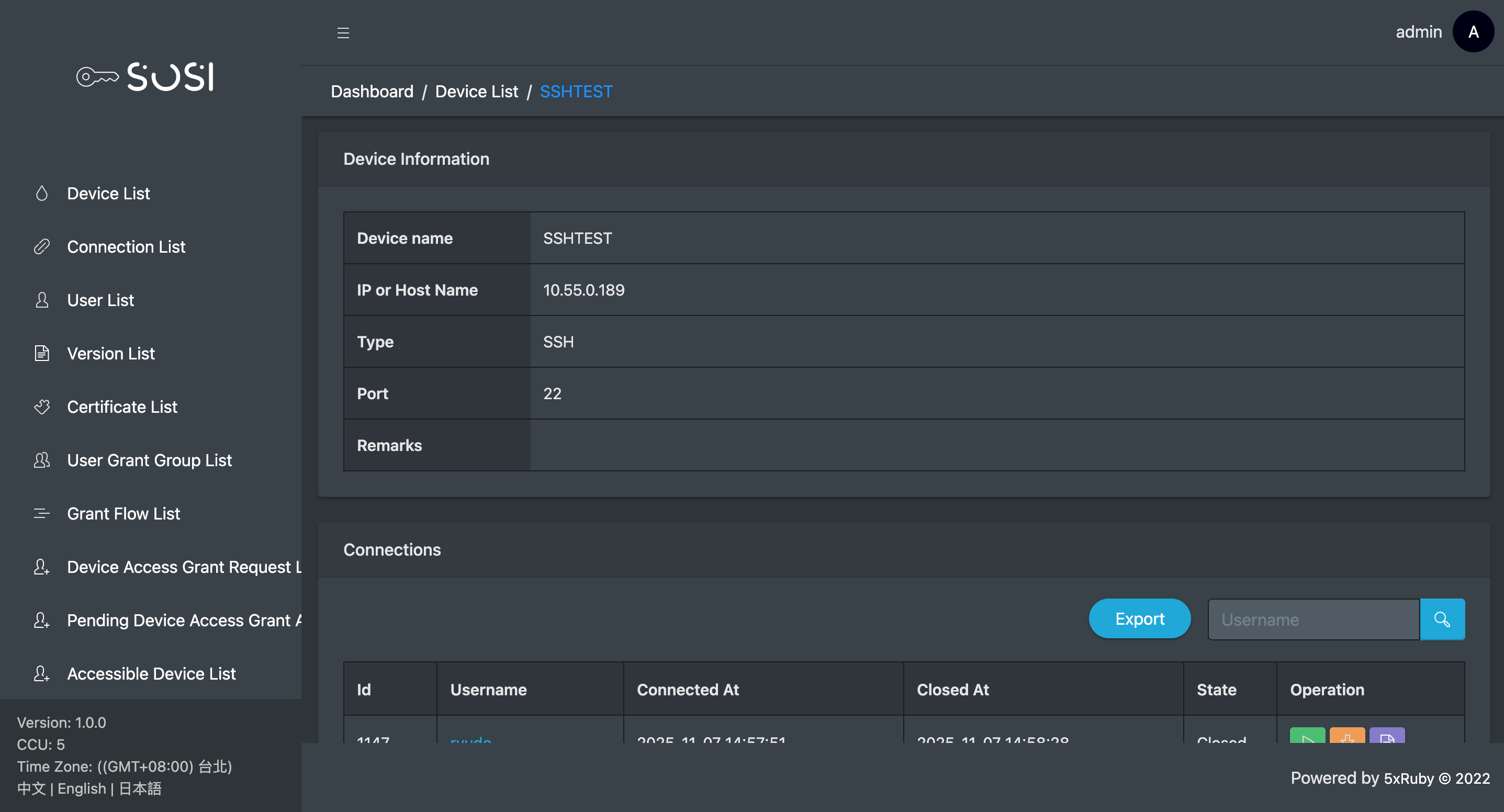Click Dashboard breadcrumb link

[x=372, y=92]
